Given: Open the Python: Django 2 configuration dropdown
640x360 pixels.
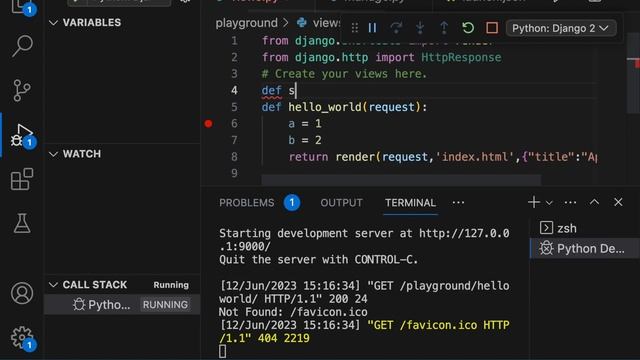Looking at the screenshot, I should (560, 28).
